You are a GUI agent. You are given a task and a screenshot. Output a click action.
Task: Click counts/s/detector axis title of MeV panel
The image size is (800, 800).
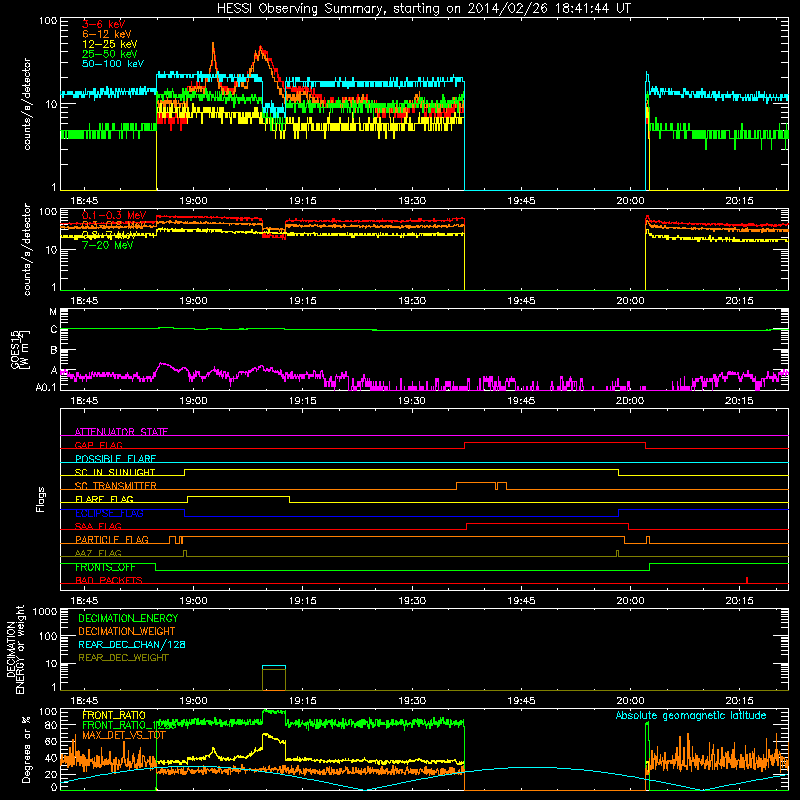pyautogui.click(x=27, y=249)
